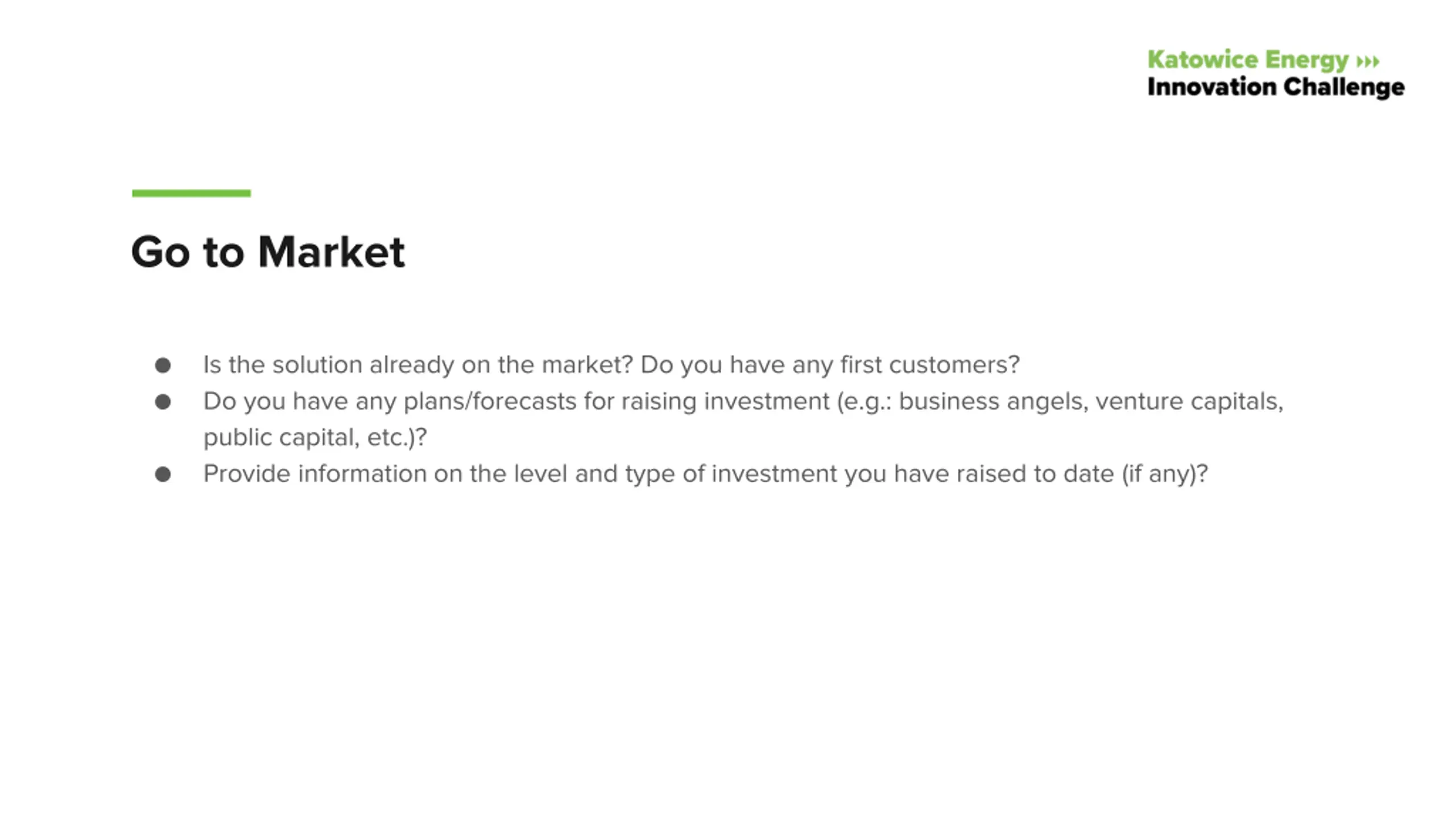Image resolution: width=1456 pixels, height=819 pixels.
Task: Click the second bullet point dot
Action: tap(163, 402)
